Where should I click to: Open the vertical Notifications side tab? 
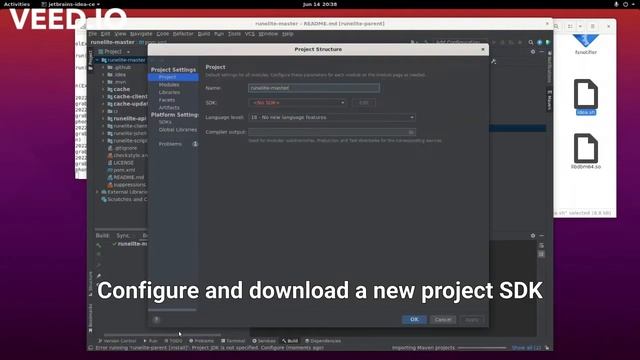549,67
